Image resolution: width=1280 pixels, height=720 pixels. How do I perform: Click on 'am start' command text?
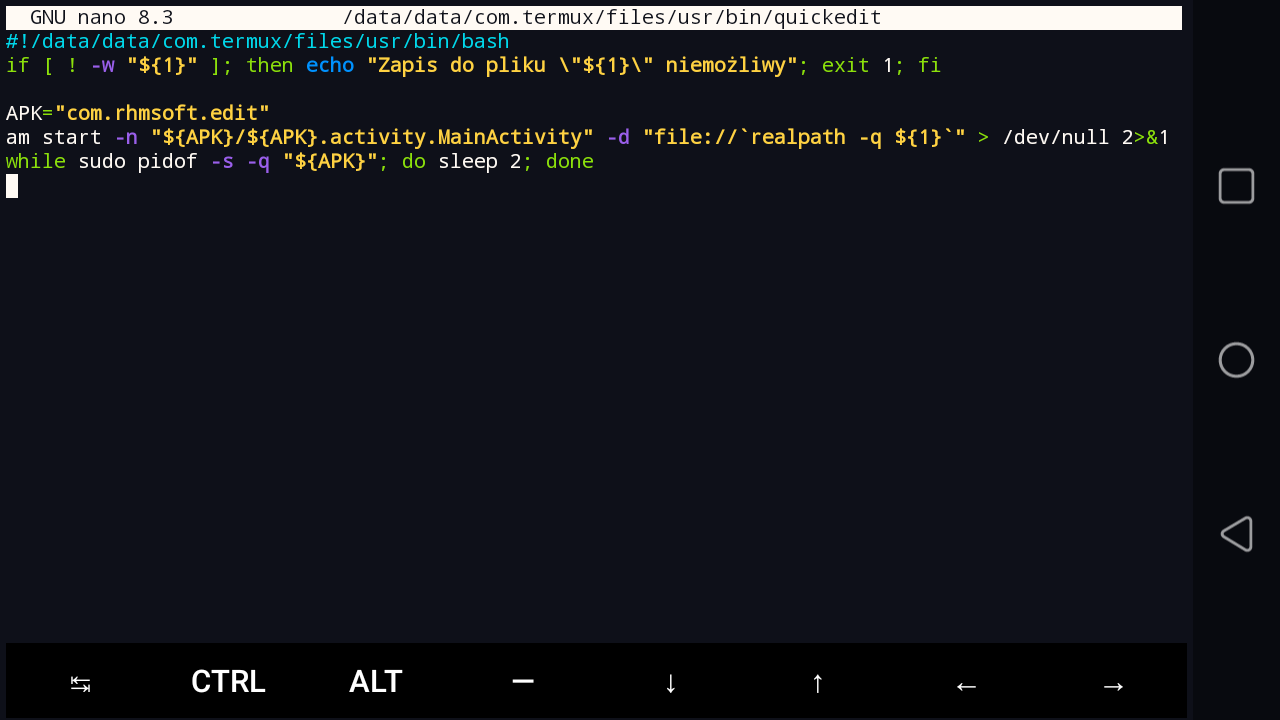pyautogui.click(x=53, y=137)
